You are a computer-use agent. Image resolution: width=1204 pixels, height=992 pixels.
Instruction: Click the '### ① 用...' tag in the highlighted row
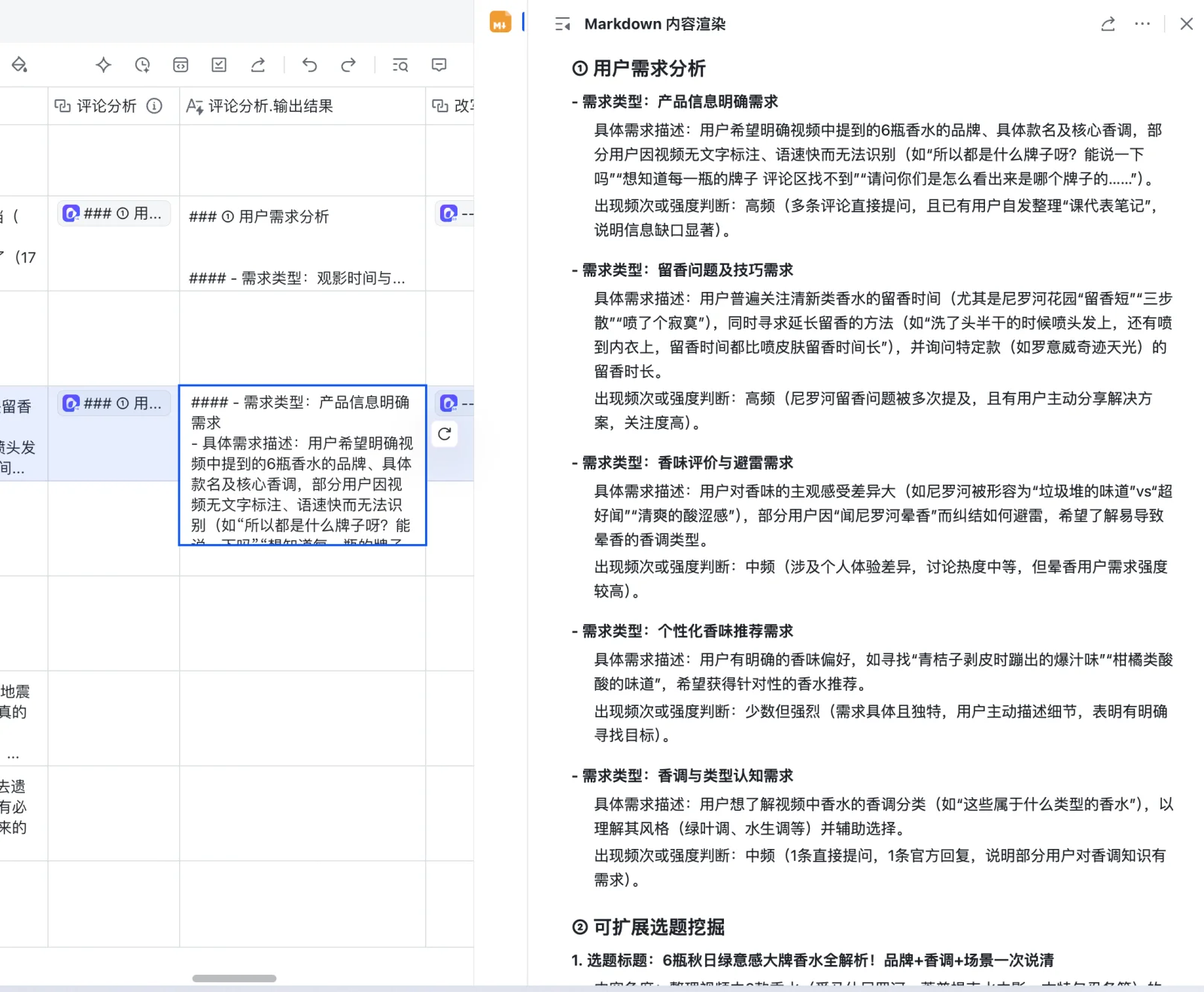point(114,403)
